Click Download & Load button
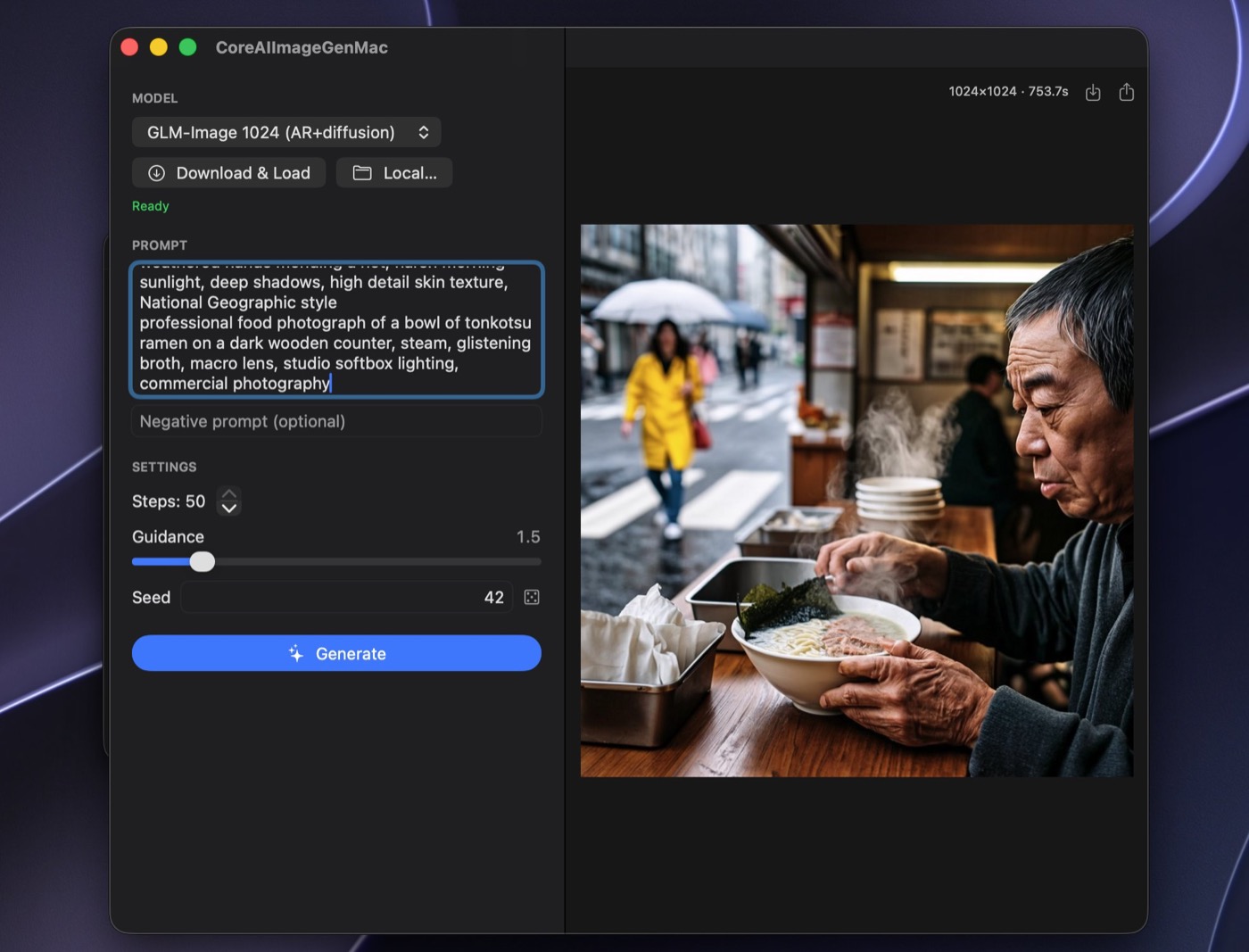Screen dimensions: 1249x952 [229, 173]
